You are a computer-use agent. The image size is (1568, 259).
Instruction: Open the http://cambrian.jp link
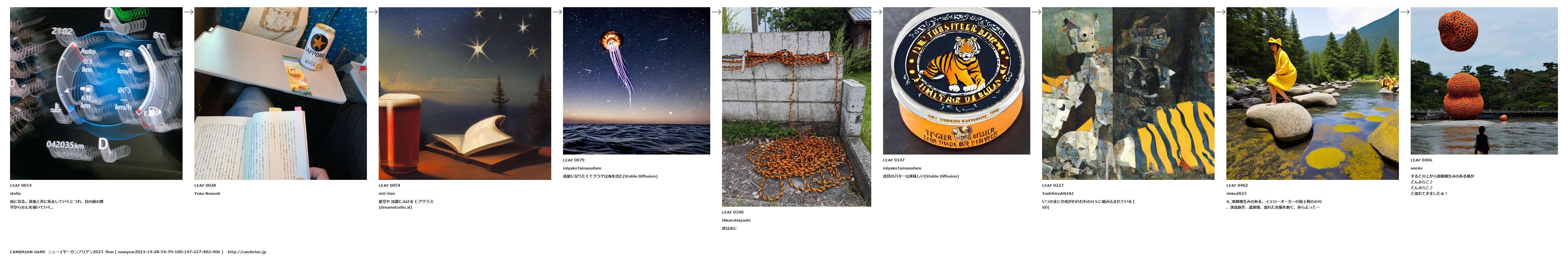tap(246, 252)
